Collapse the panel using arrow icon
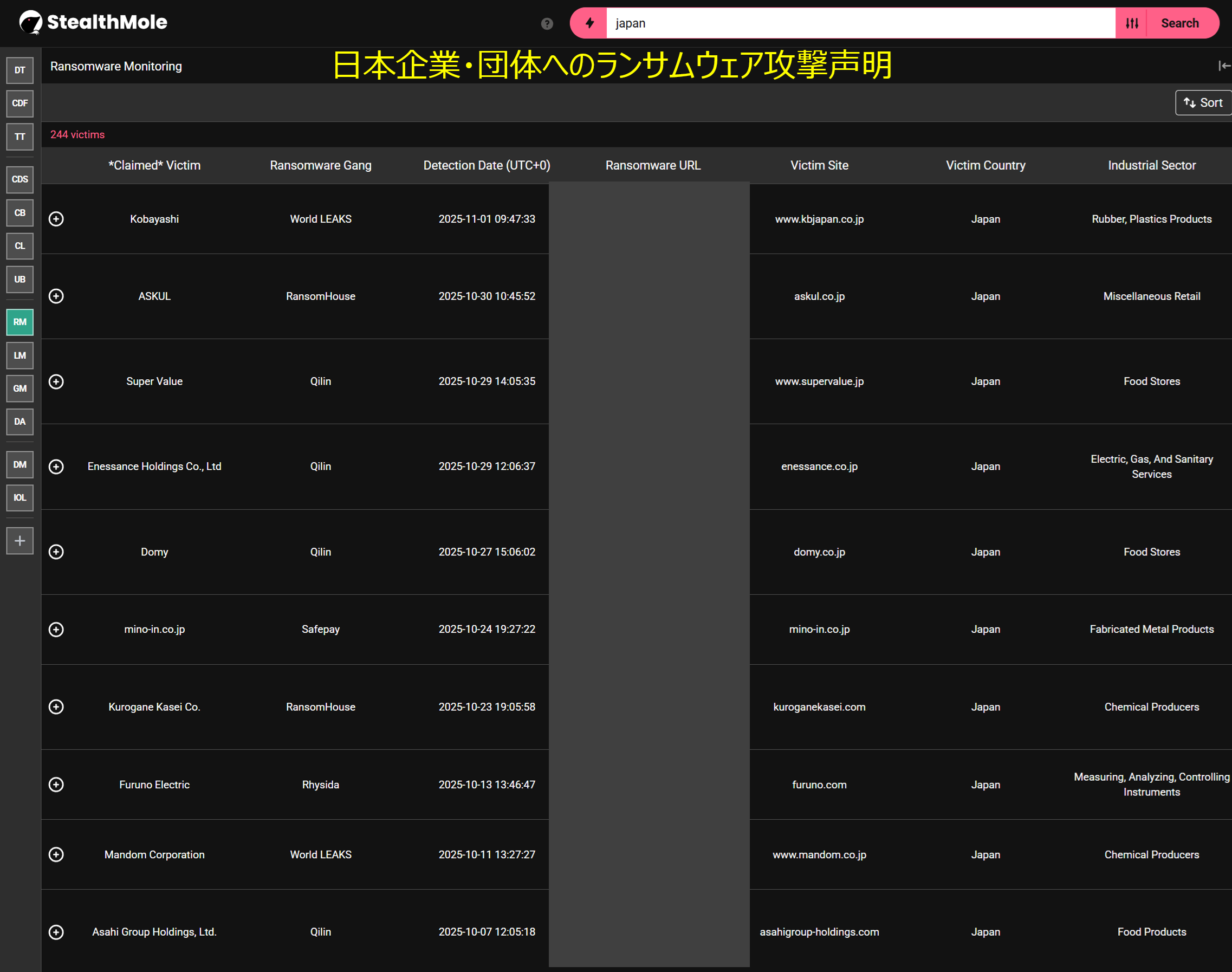Image resolution: width=1232 pixels, height=972 pixels. pos(1223,66)
